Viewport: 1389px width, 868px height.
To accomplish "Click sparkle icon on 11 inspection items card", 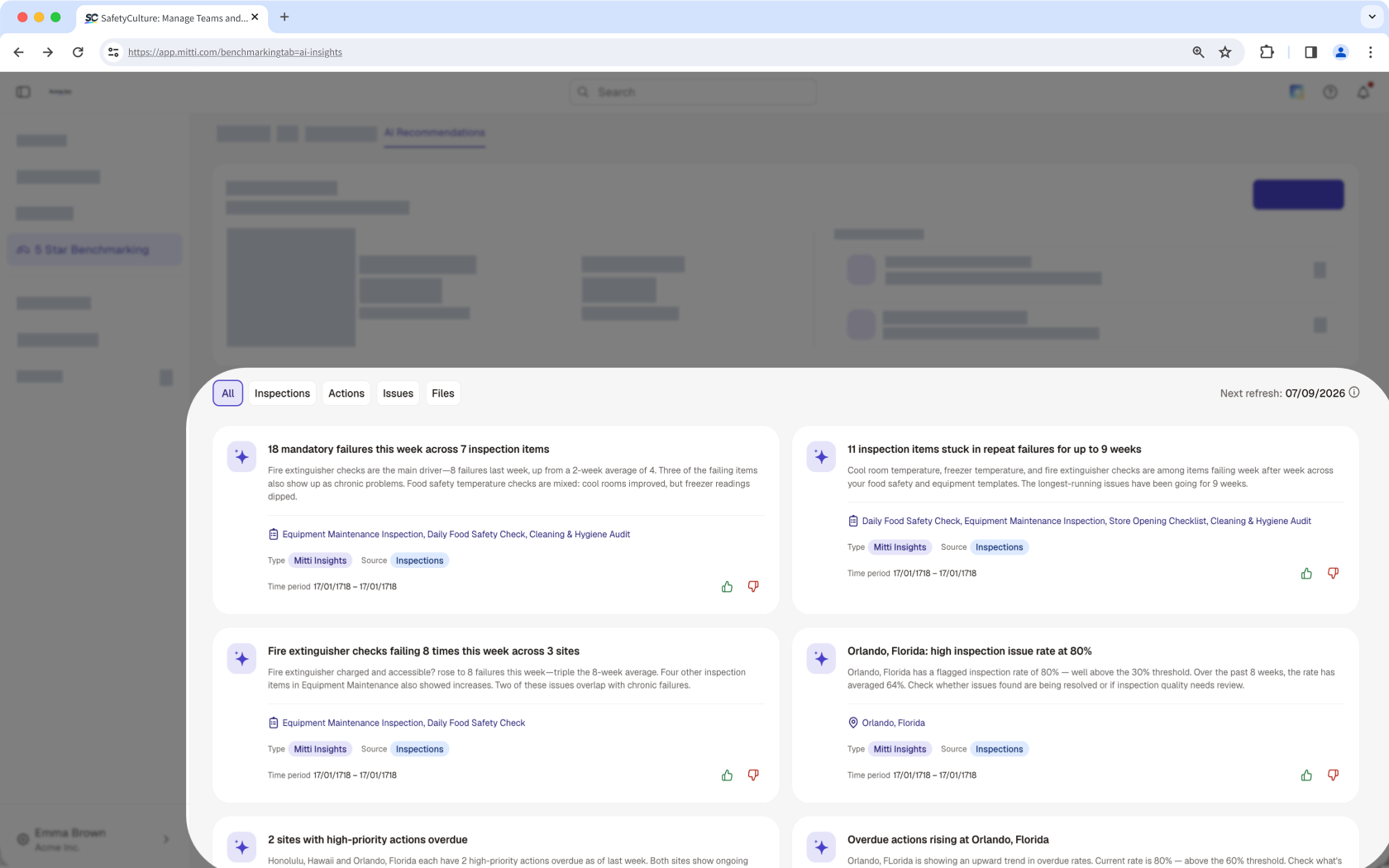I will click(x=821, y=457).
